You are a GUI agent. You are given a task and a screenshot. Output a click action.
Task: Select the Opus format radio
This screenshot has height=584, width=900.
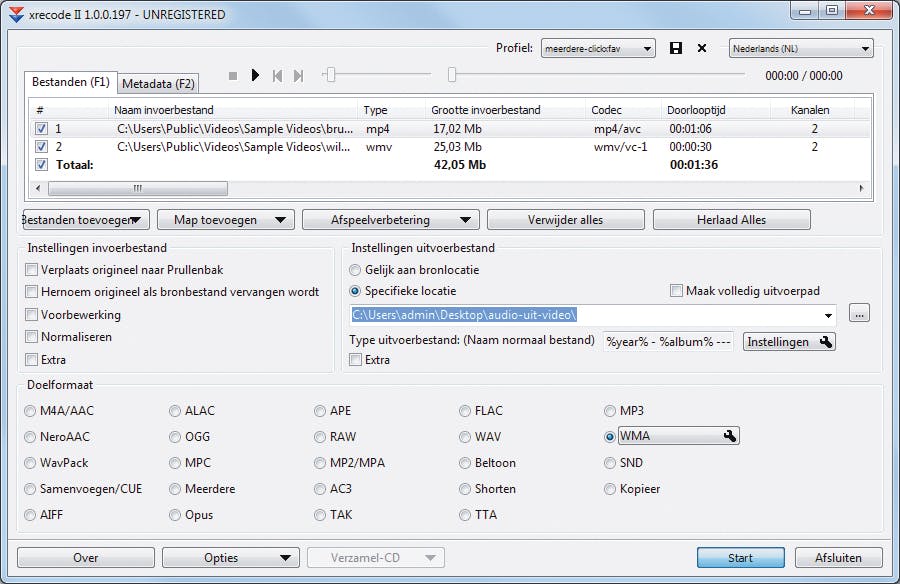(175, 515)
